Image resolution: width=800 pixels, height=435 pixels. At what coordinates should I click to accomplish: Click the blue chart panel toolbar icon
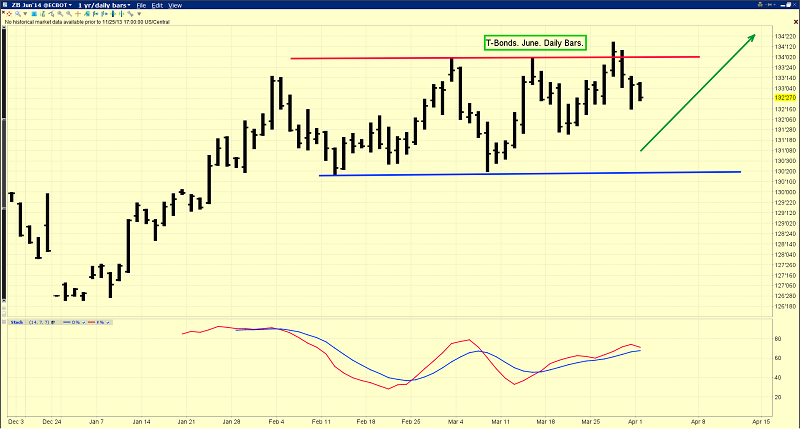pyautogui.click(x=34, y=14)
